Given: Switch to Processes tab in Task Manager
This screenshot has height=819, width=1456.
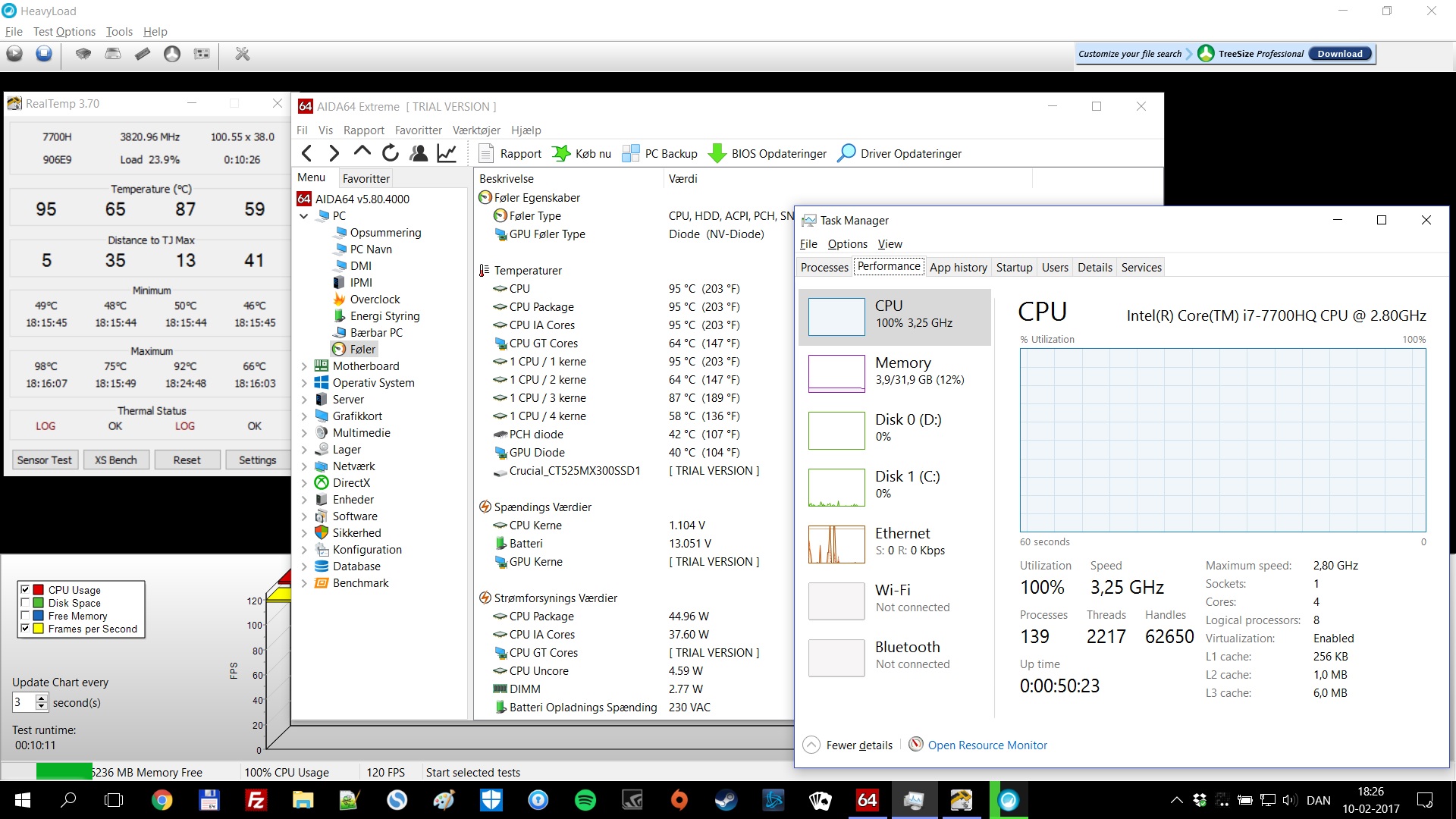Looking at the screenshot, I should pos(824,267).
